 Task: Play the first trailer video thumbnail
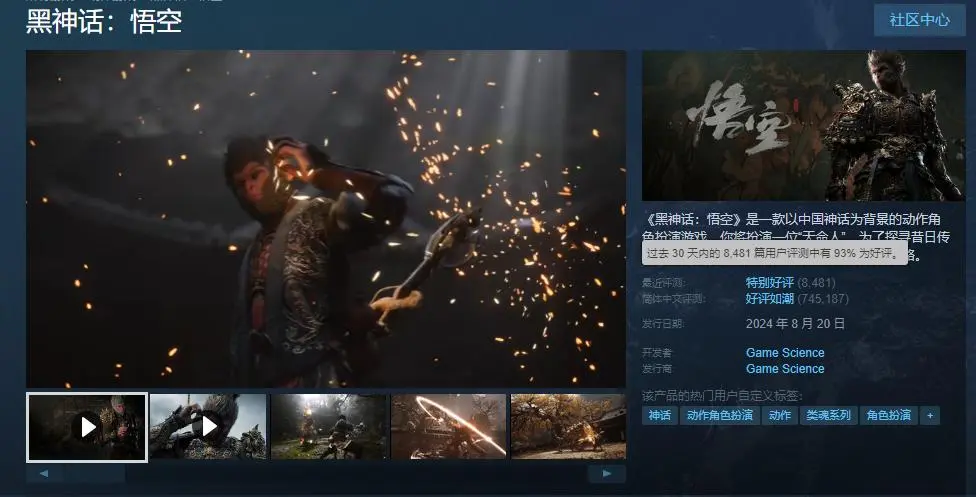click(87, 427)
